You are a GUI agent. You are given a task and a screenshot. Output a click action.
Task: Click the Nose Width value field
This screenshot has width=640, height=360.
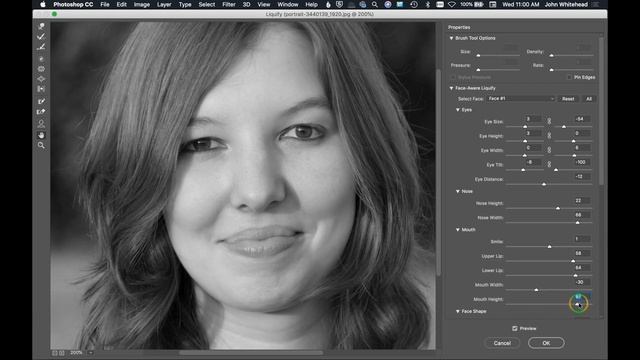tap(582, 215)
